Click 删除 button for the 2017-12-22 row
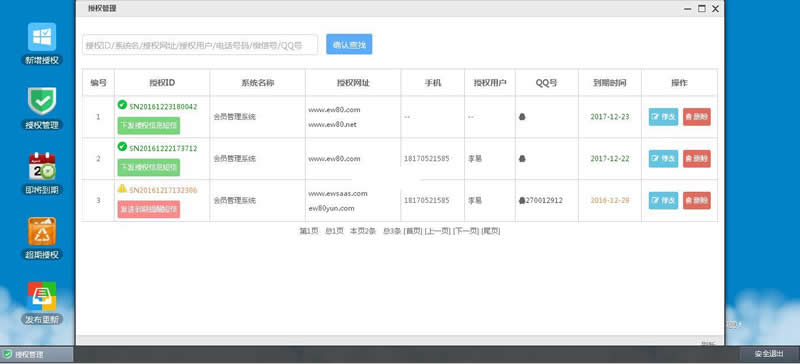800x364 pixels. (x=696, y=159)
